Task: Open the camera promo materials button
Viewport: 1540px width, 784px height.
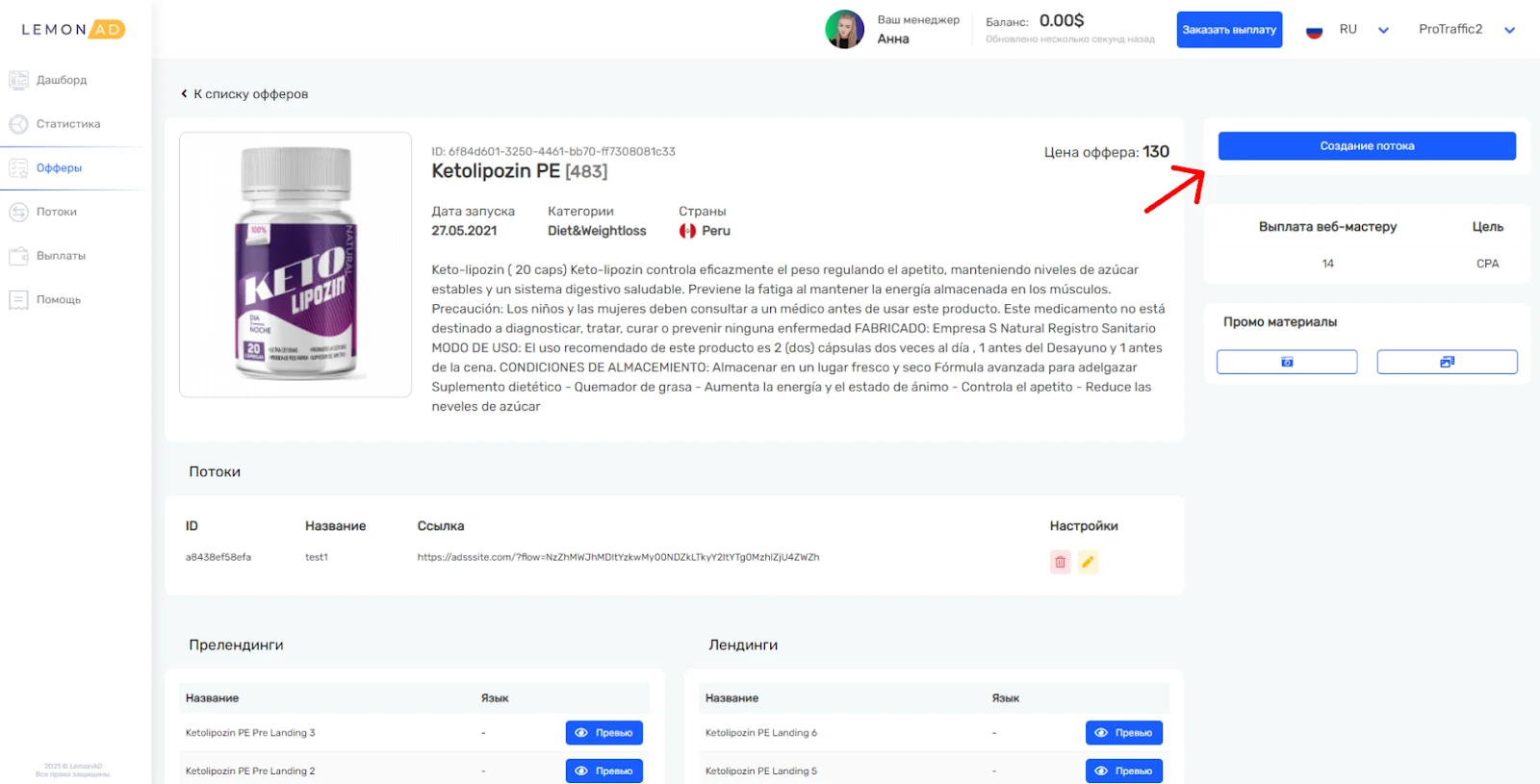Action: tap(1287, 362)
